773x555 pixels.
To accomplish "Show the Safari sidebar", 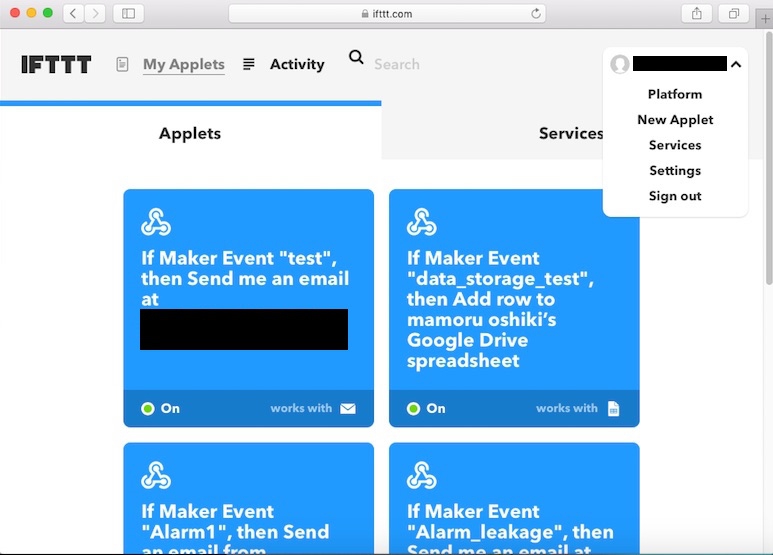I will click(128, 13).
